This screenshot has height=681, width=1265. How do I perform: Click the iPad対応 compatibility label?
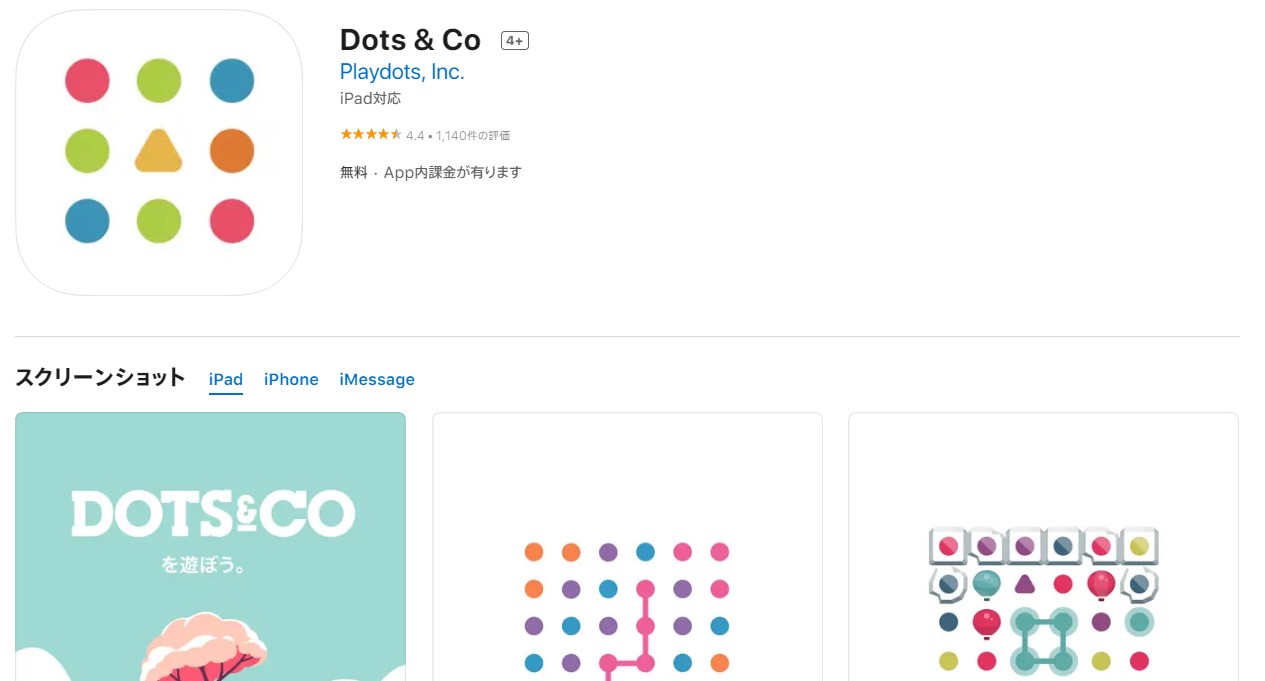370,99
